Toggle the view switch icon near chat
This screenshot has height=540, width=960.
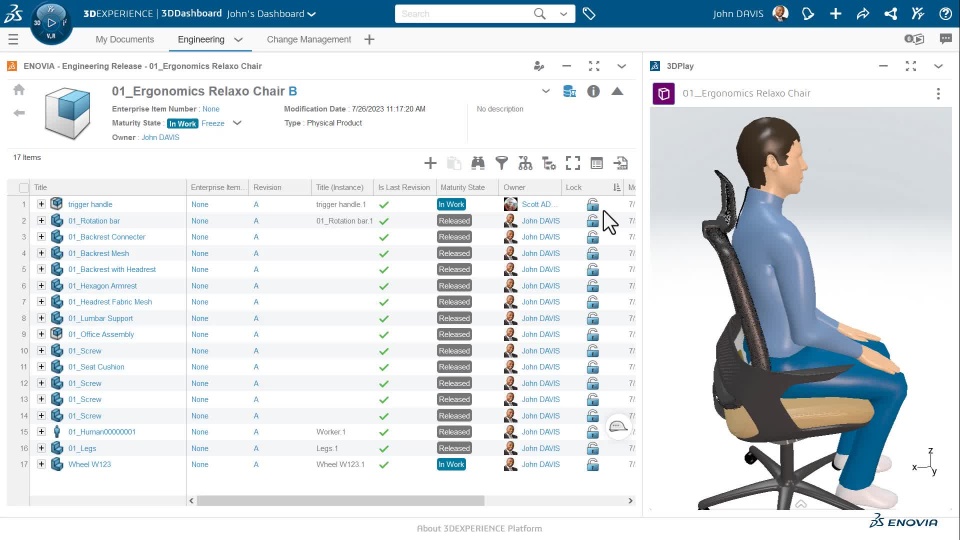pos(914,39)
